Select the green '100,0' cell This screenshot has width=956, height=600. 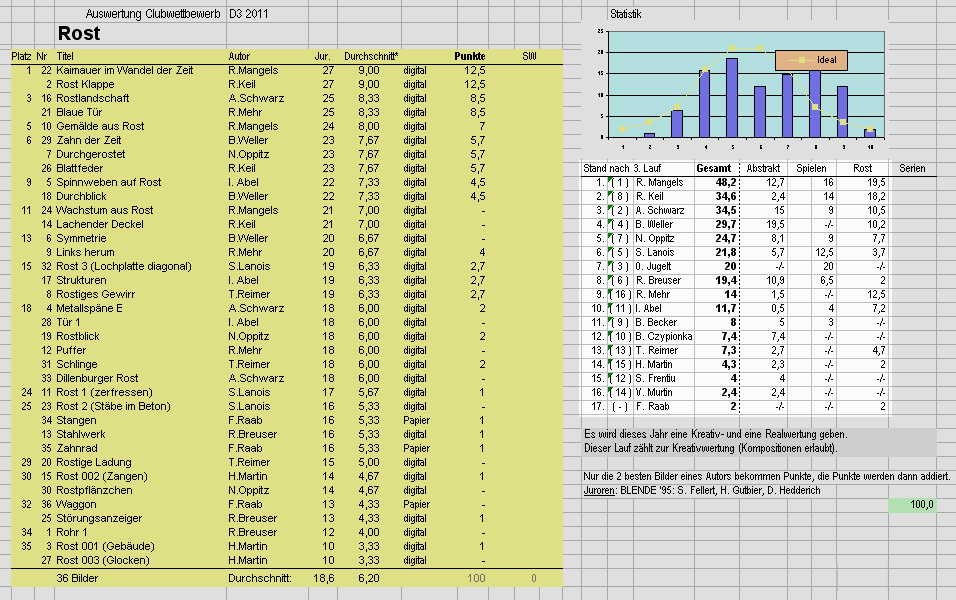click(x=911, y=505)
